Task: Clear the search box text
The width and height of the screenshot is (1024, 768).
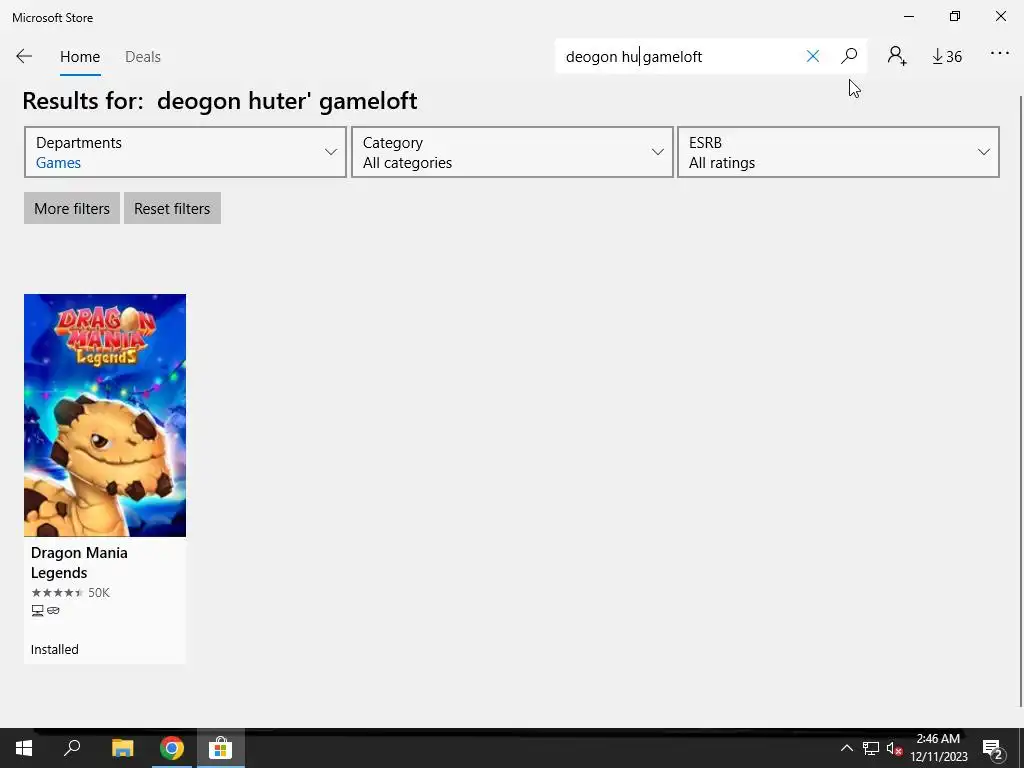Action: pos(812,57)
